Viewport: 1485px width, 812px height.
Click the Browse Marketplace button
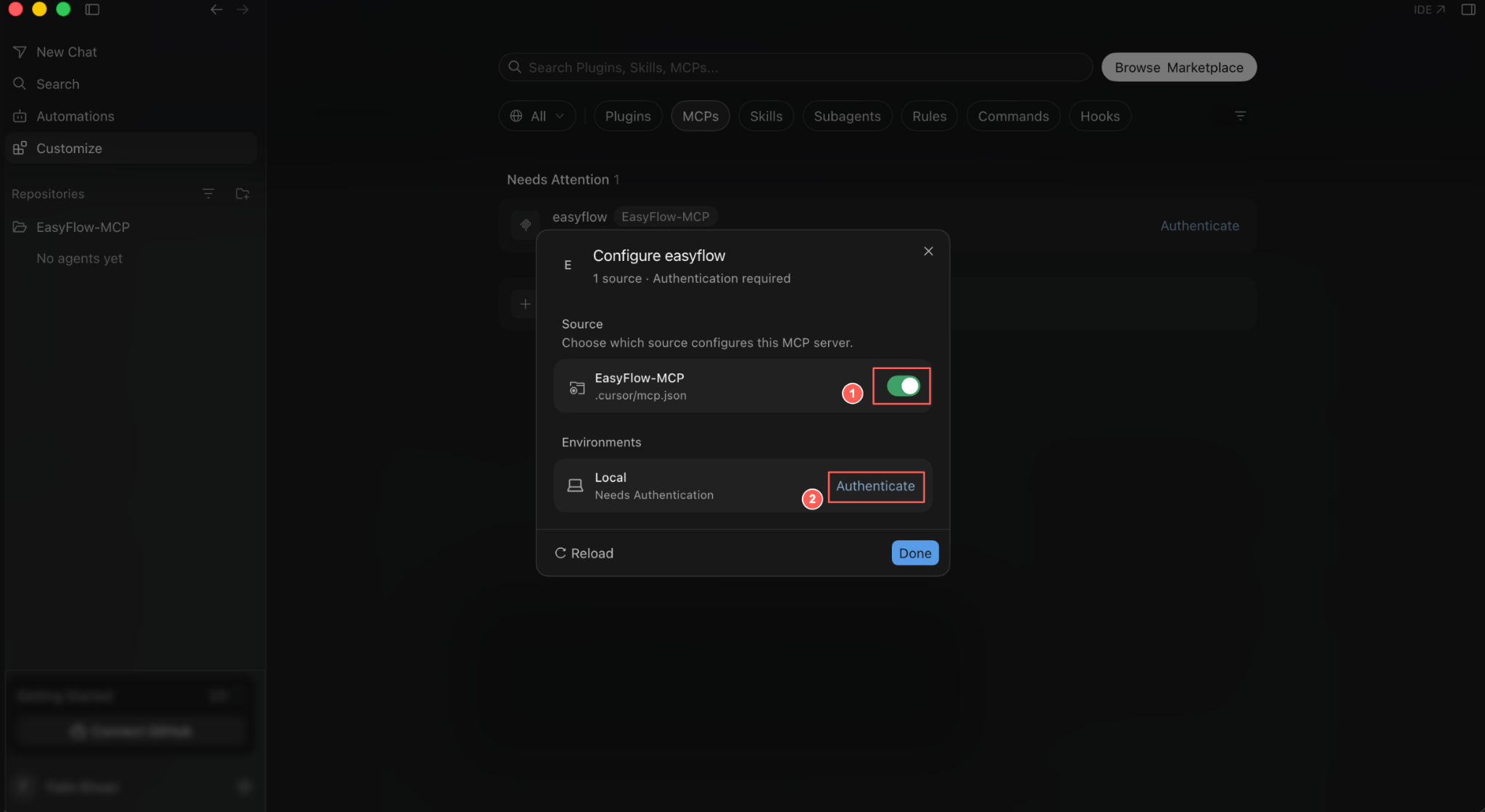tap(1179, 67)
